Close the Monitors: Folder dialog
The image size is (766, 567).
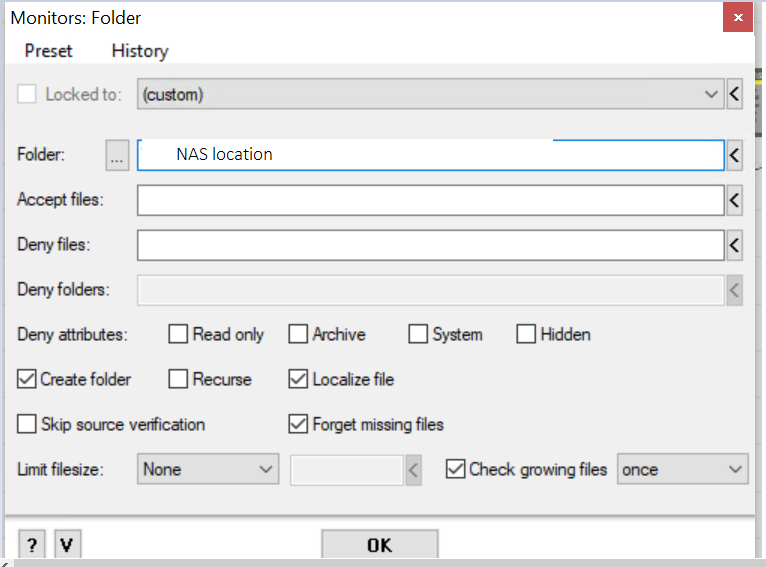coord(738,18)
